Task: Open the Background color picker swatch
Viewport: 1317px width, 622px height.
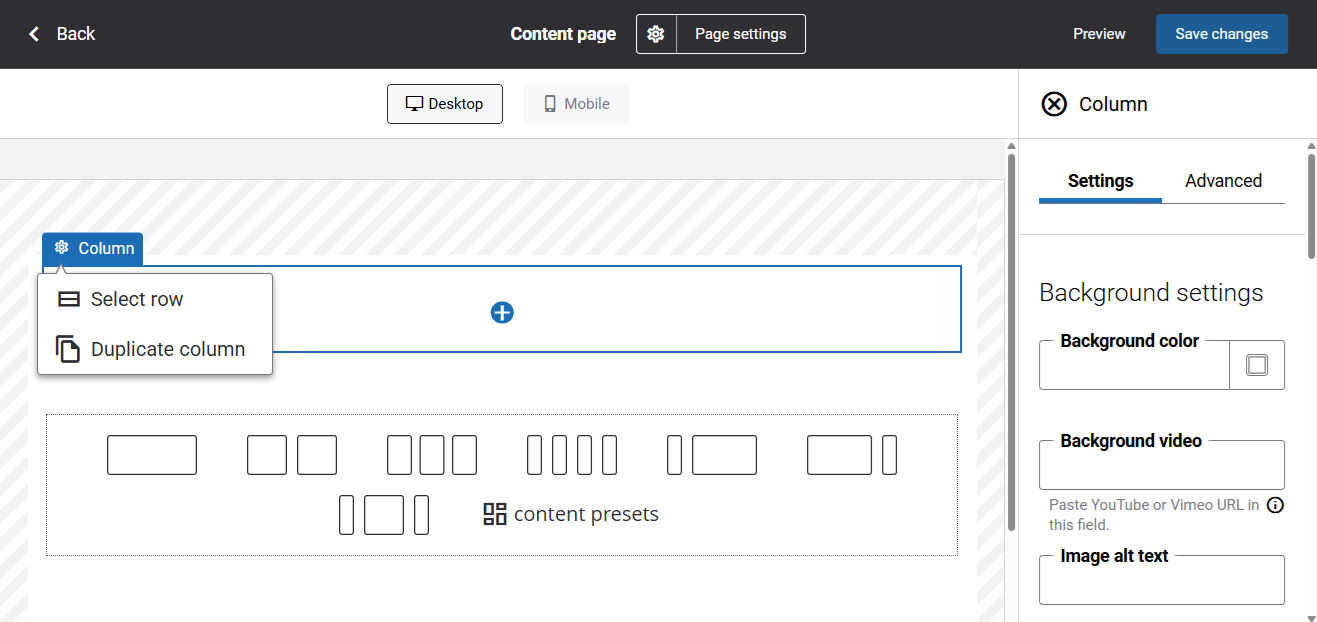Action: pos(1257,365)
